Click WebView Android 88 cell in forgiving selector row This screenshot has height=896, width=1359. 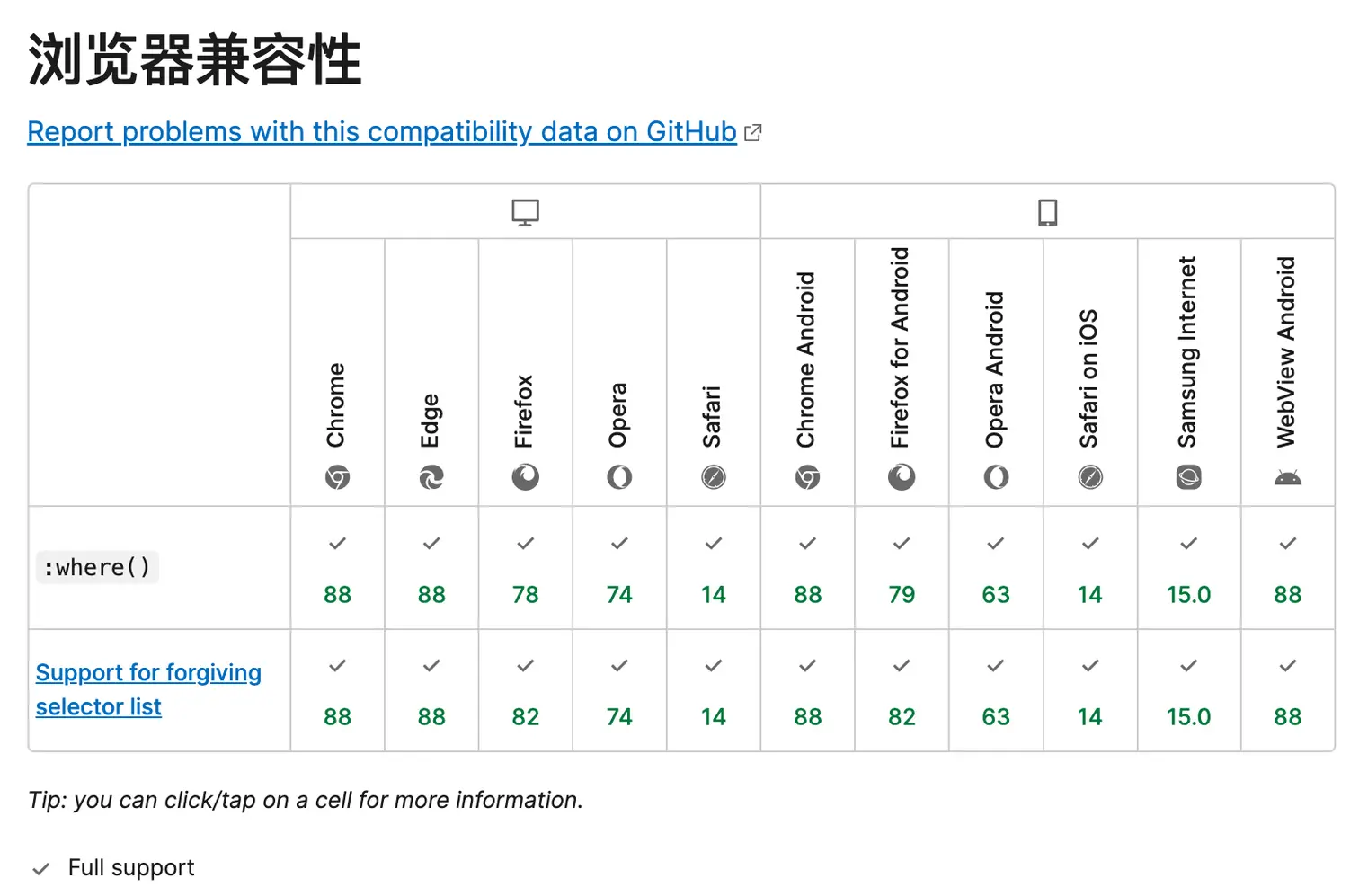click(x=1287, y=690)
